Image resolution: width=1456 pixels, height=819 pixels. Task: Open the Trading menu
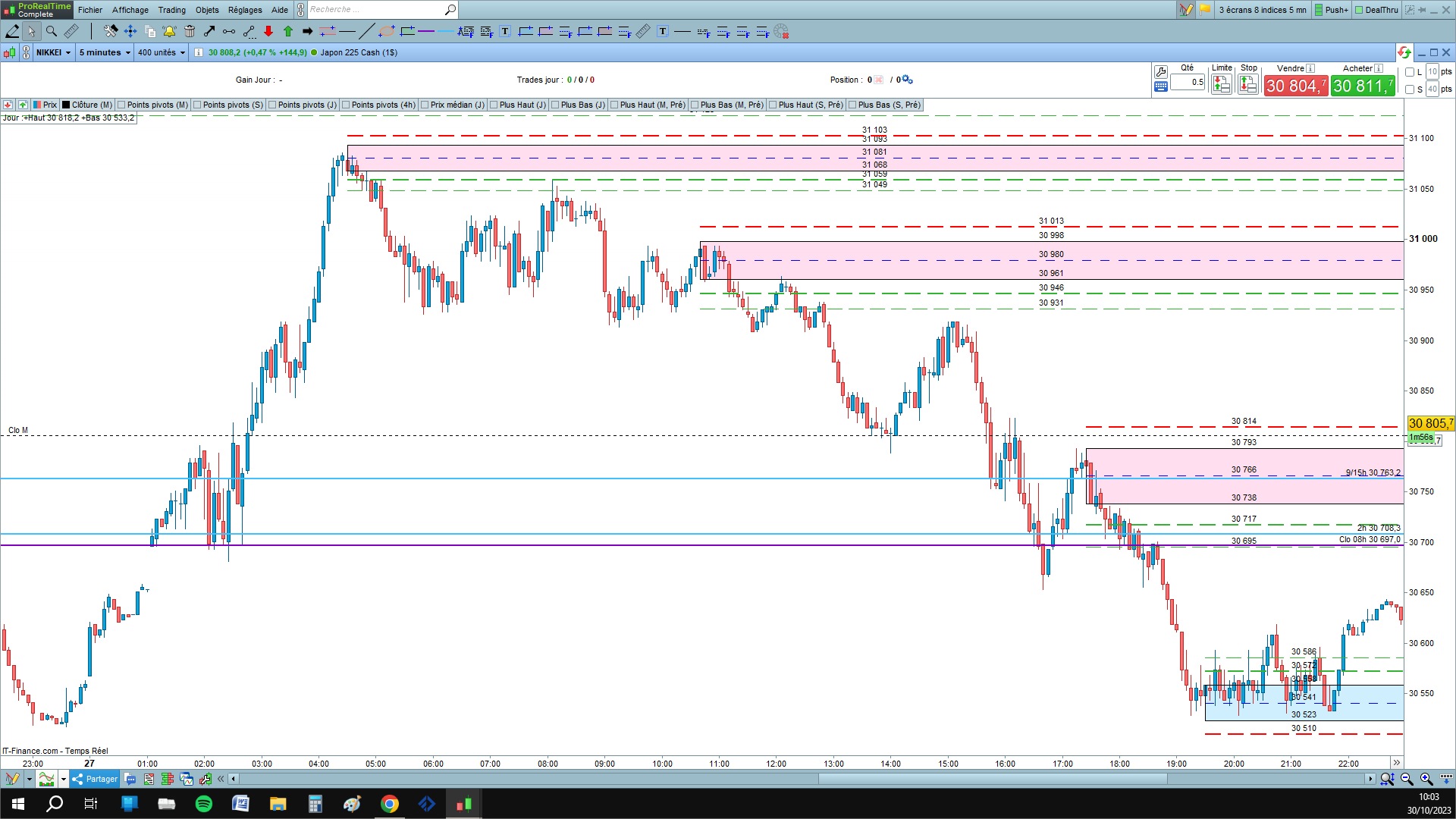pyautogui.click(x=171, y=10)
